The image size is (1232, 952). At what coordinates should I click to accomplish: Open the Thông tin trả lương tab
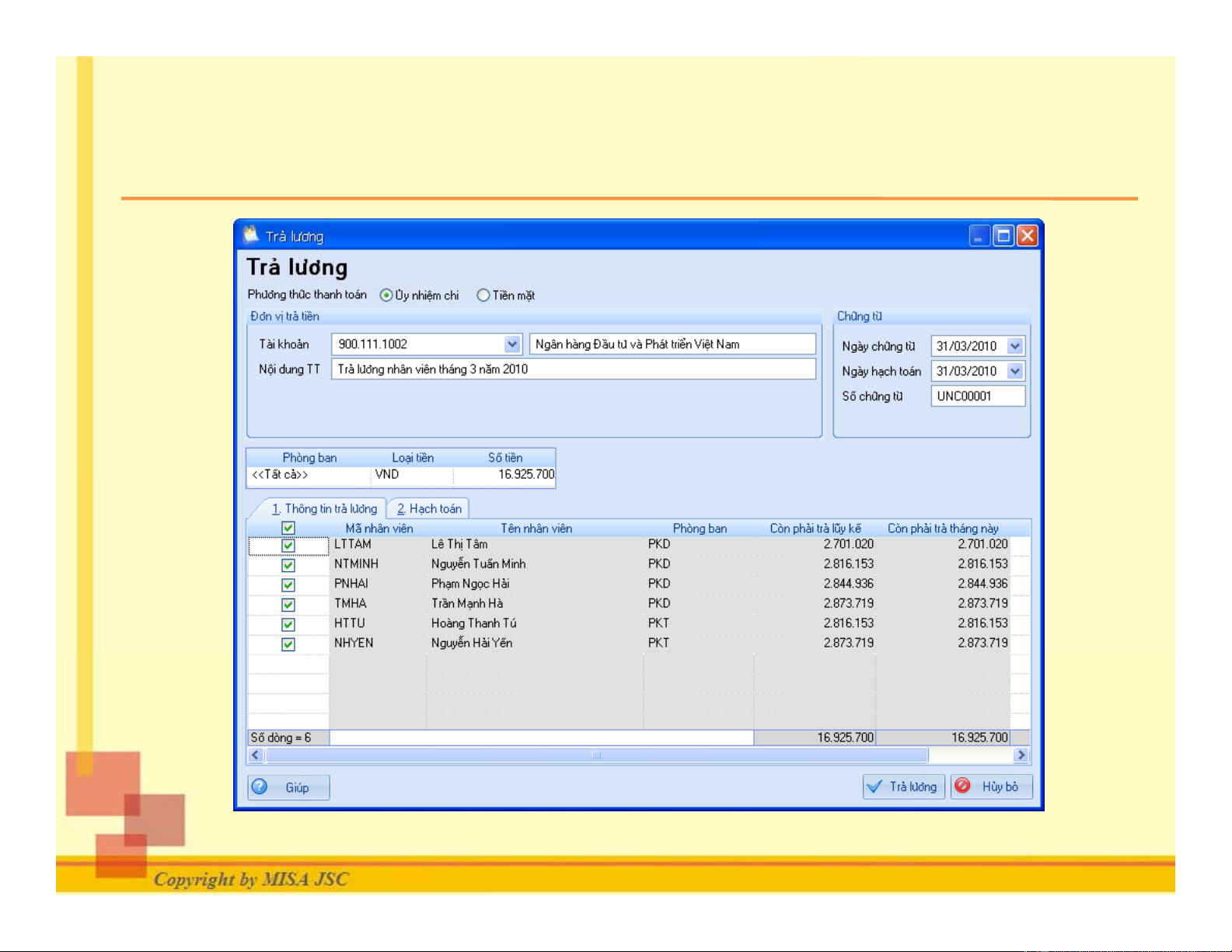coord(324,509)
